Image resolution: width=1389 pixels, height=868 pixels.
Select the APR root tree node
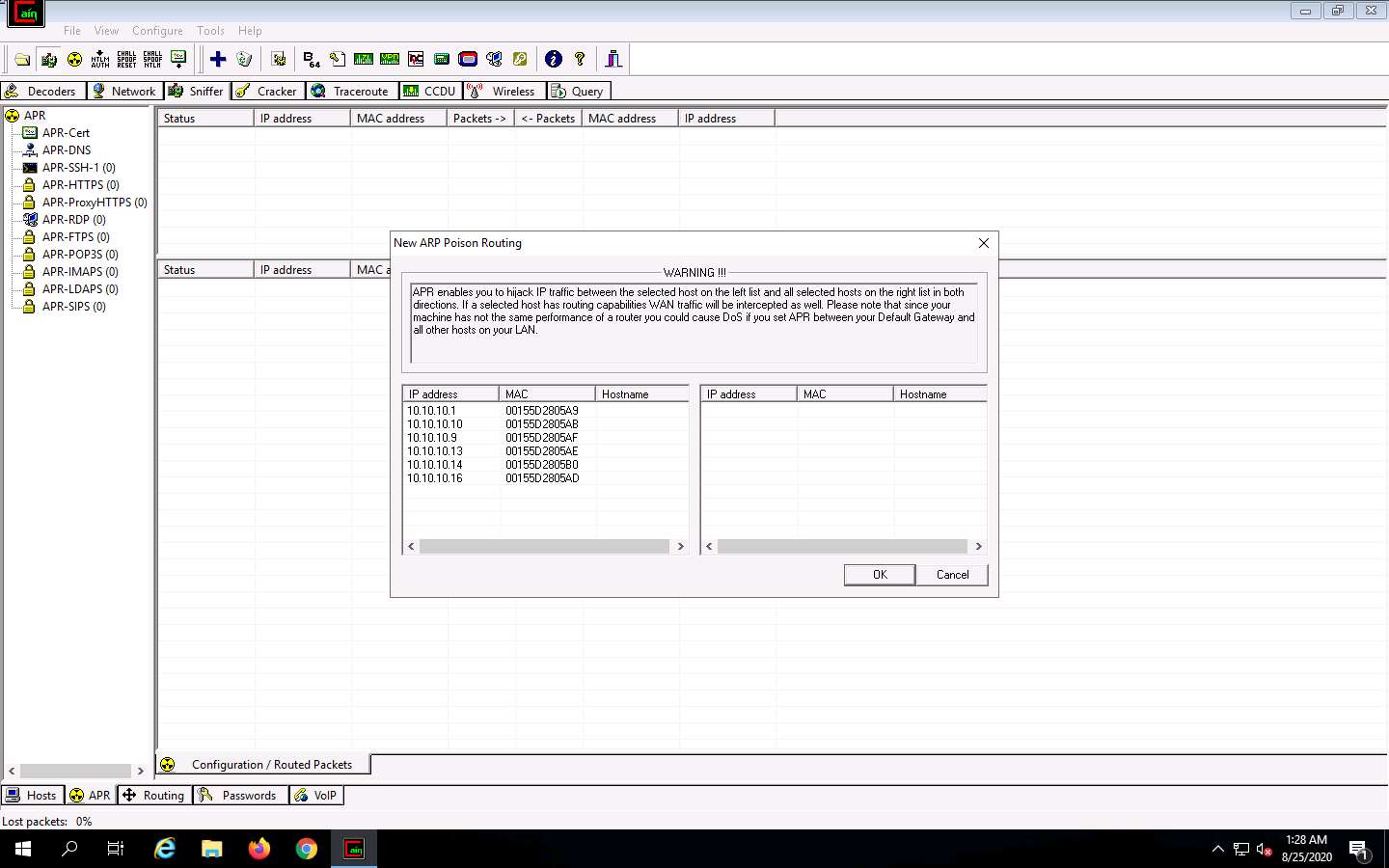35,115
